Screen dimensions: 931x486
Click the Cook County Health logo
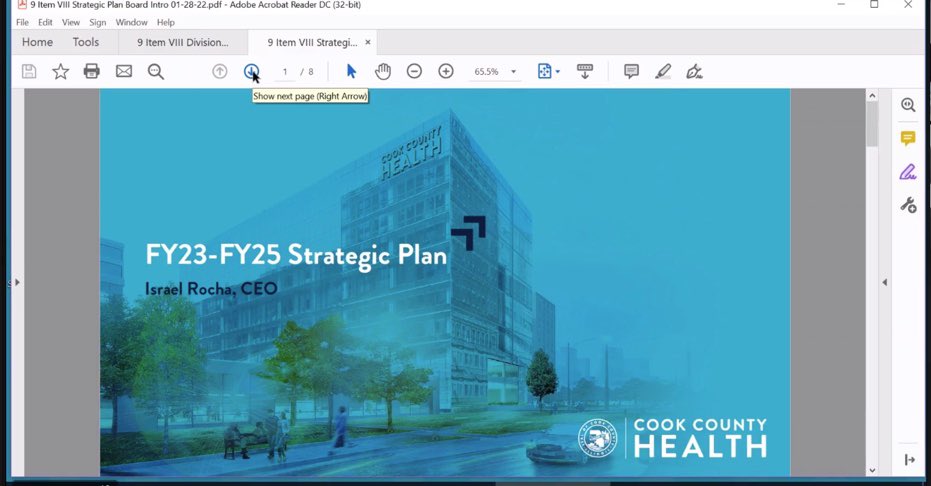tap(672, 439)
